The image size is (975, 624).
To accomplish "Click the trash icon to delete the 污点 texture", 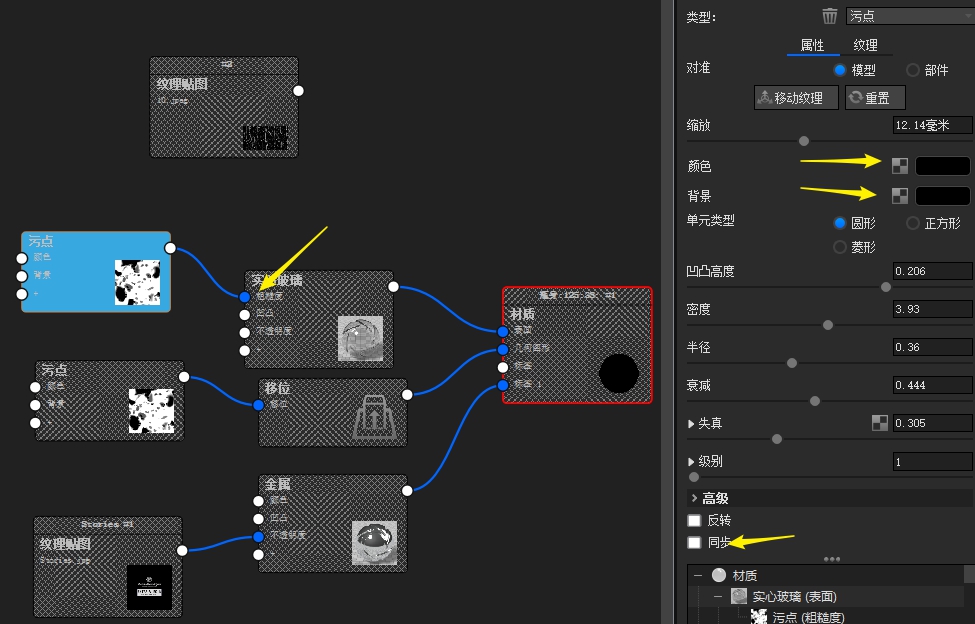I will click(x=830, y=15).
